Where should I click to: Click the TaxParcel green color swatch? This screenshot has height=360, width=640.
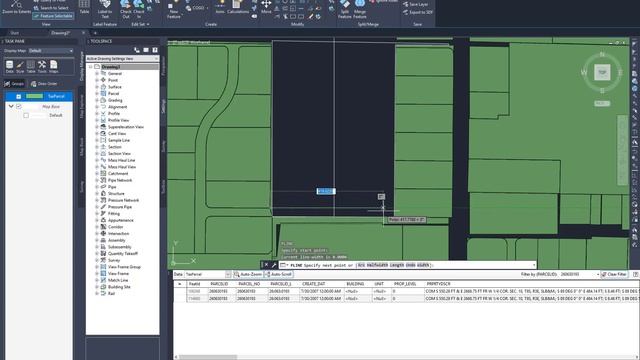point(34,96)
